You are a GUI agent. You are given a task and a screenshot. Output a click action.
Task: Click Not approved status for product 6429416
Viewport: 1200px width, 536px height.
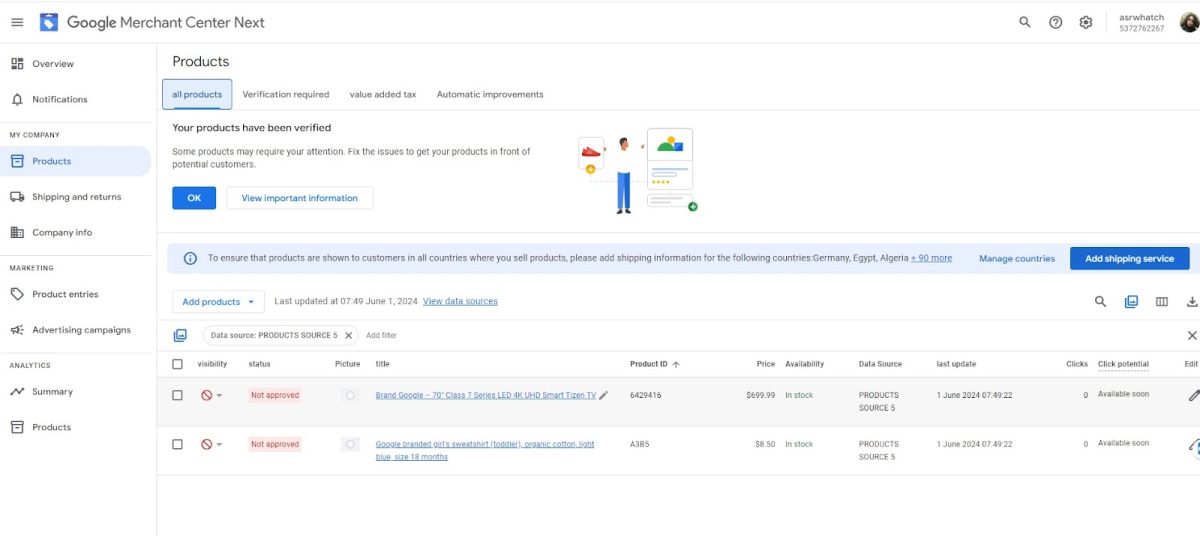(x=275, y=395)
